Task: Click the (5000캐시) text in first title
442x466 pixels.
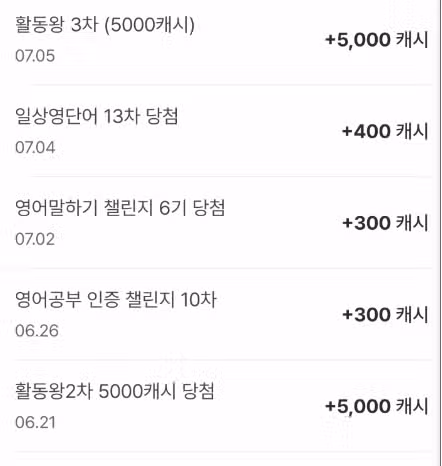Action: point(149,25)
